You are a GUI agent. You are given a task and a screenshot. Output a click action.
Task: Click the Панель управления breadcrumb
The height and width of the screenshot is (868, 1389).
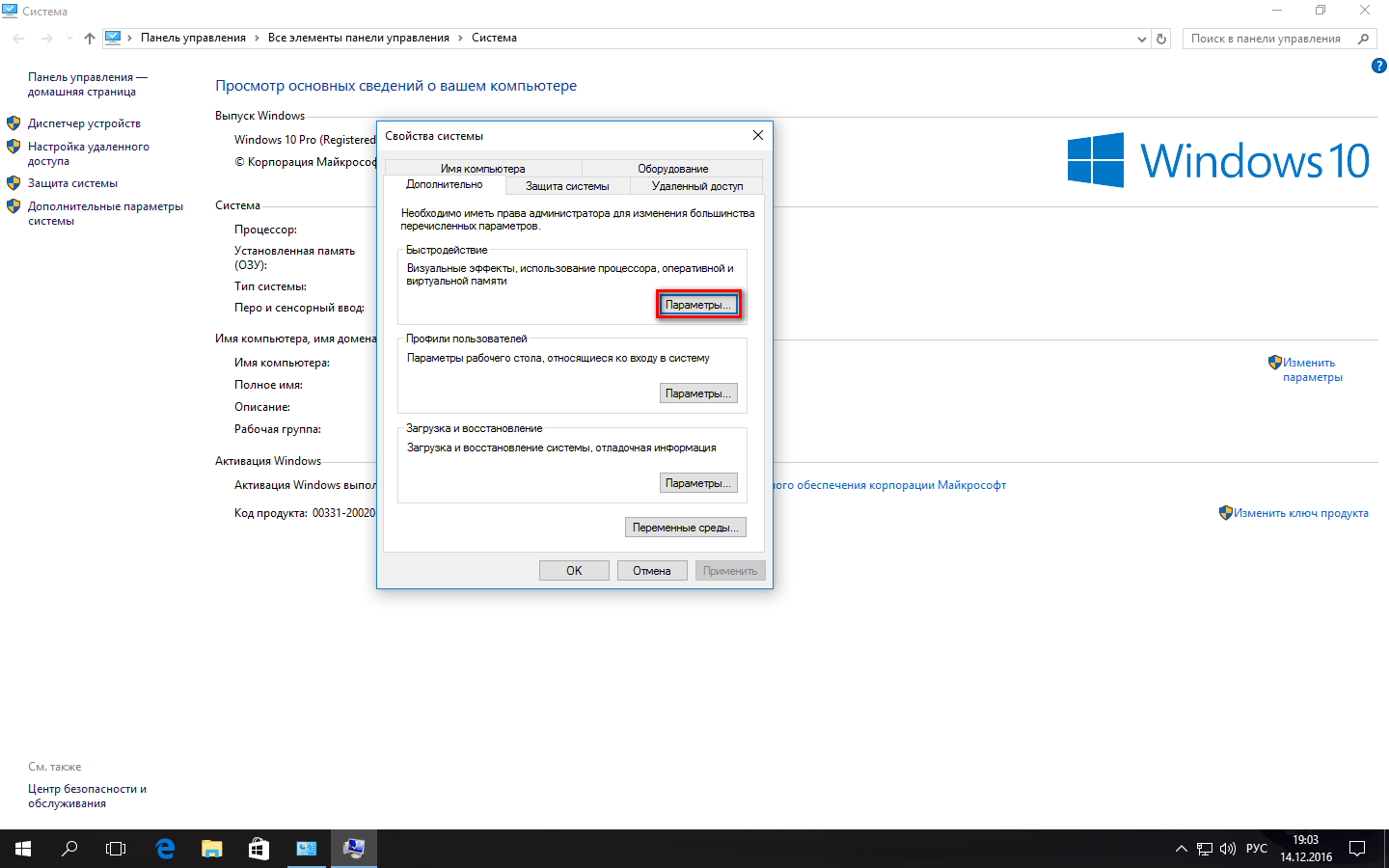[193, 38]
